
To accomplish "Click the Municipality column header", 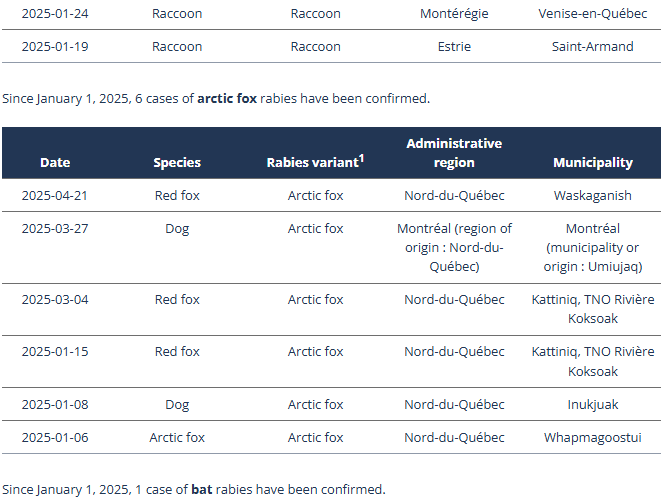I will (593, 162).
